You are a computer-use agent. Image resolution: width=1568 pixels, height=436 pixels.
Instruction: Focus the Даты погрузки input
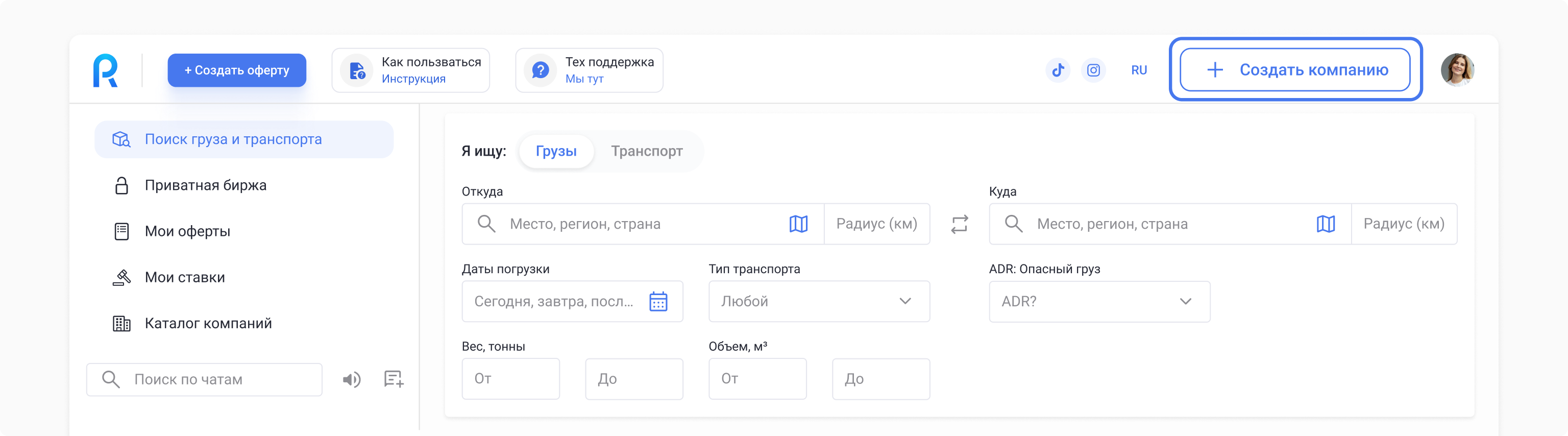[x=572, y=301]
